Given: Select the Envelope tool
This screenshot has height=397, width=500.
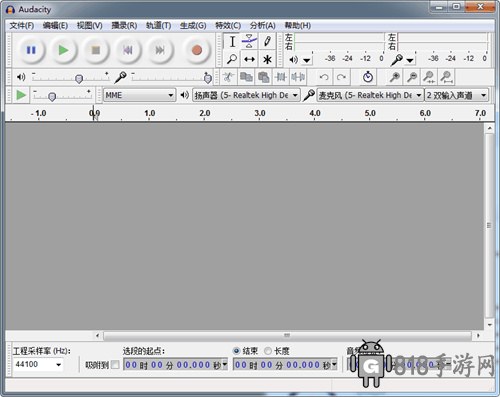Looking at the screenshot, I should coord(249,42).
